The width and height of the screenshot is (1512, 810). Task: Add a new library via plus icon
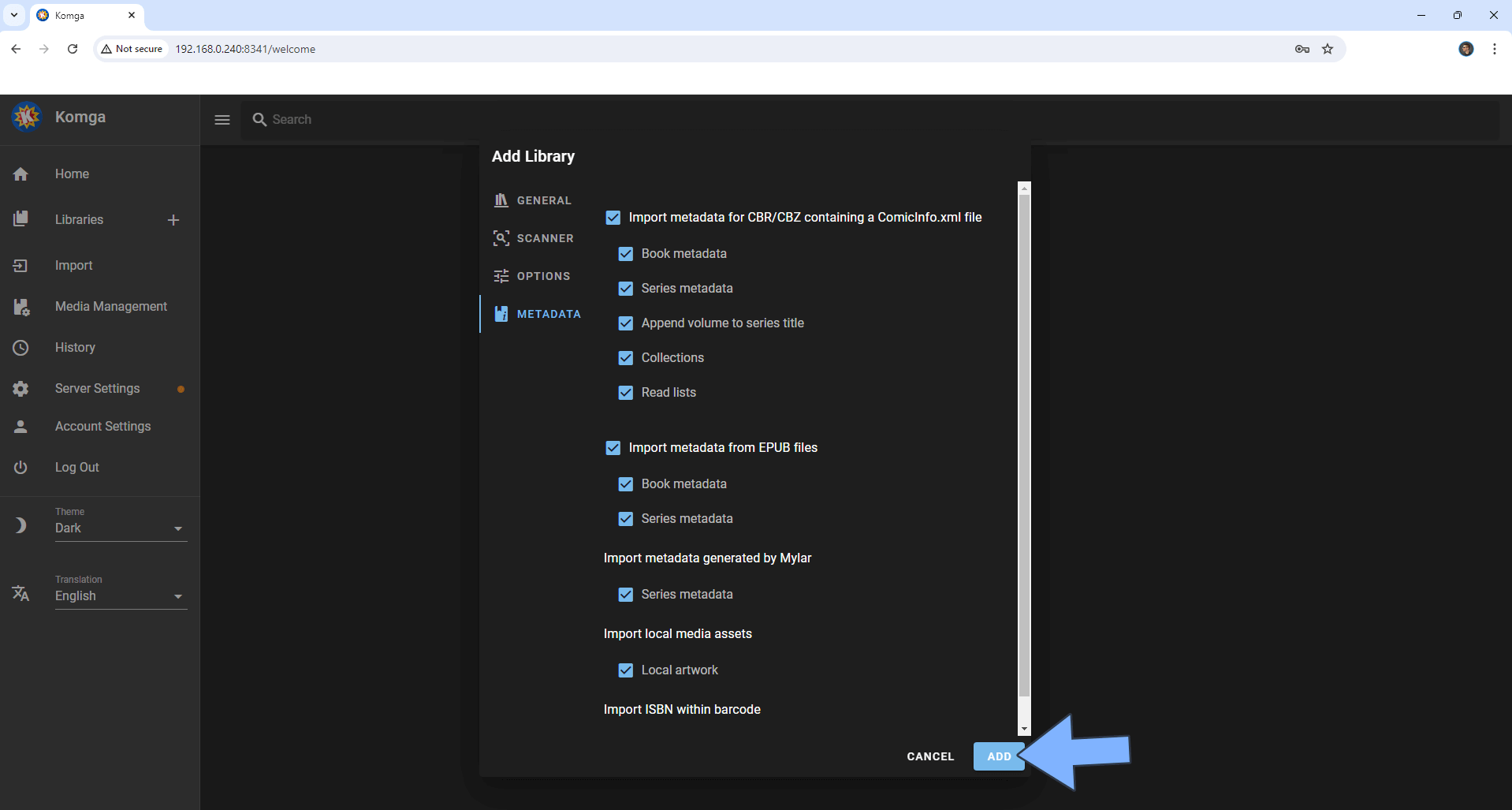tap(173, 220)
